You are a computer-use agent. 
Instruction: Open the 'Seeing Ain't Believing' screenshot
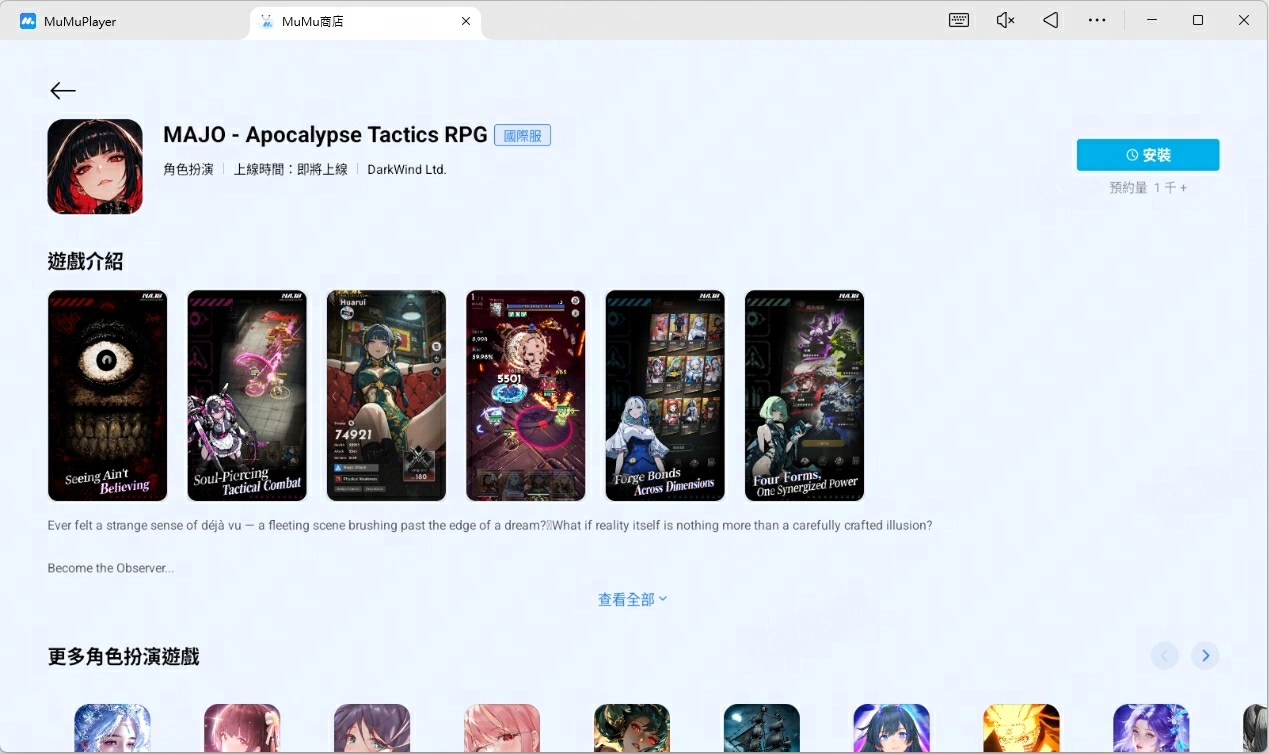point(107,395)
